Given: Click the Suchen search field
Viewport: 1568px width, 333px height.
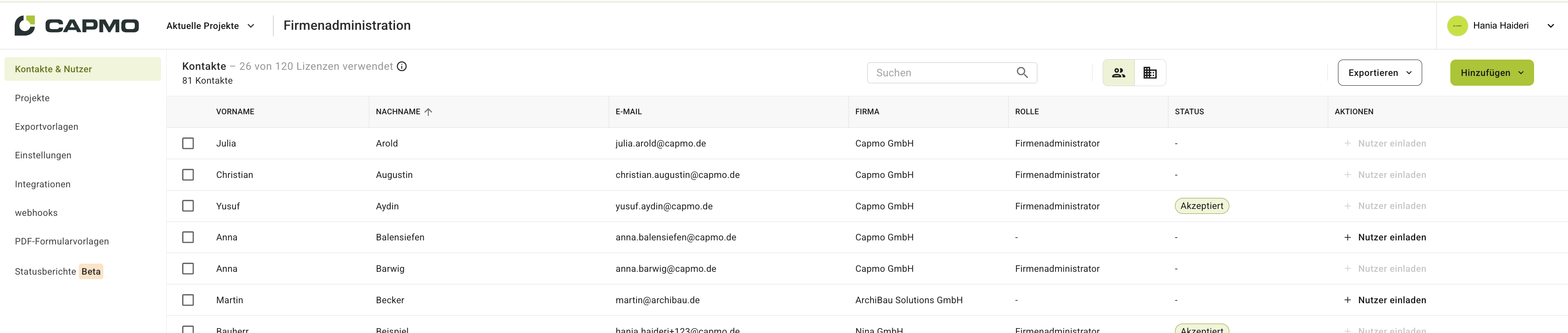Looking at the screenshot, I should (x=952, y=73).
